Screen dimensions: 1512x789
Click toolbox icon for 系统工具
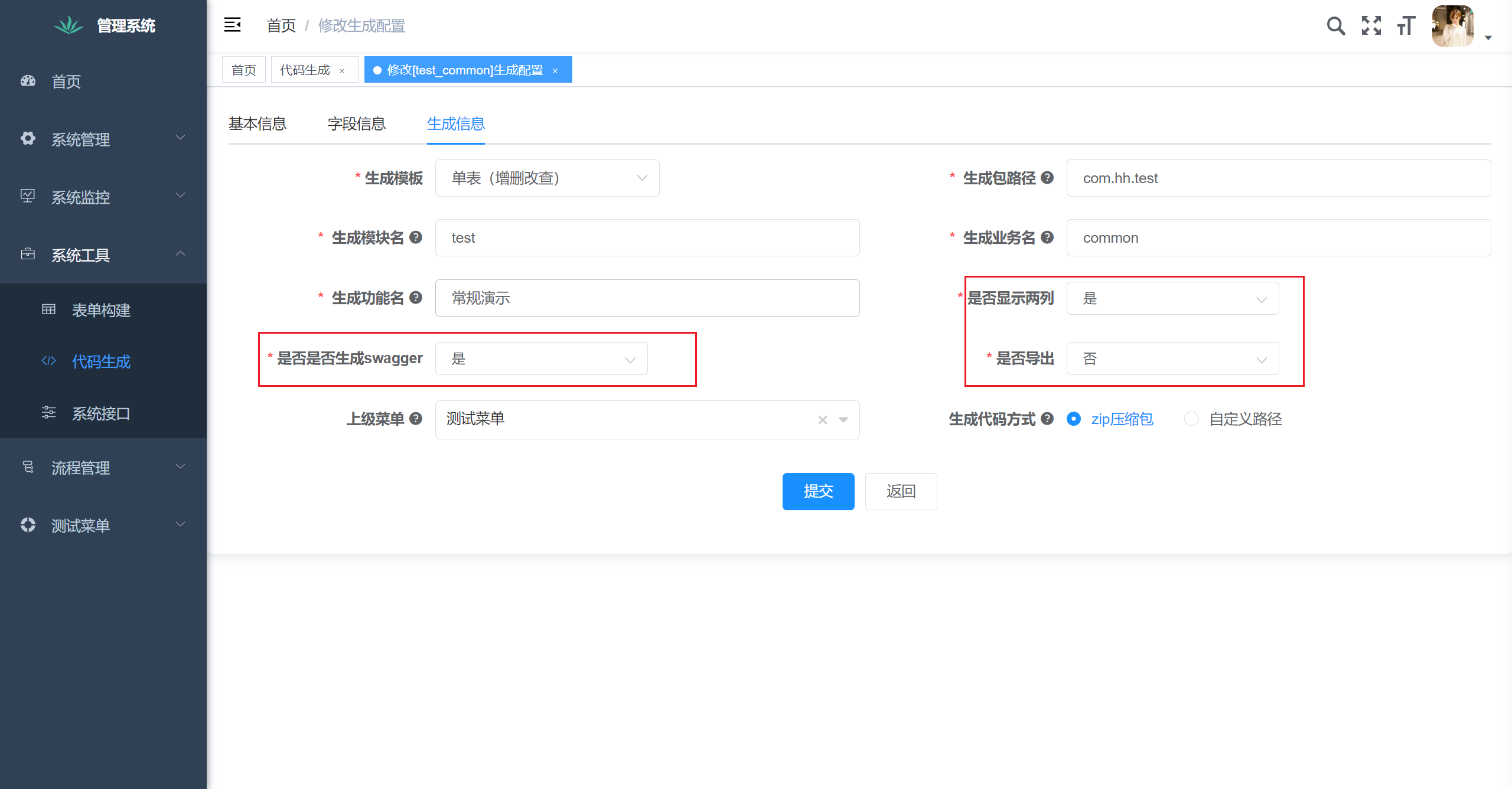point(28,254)
